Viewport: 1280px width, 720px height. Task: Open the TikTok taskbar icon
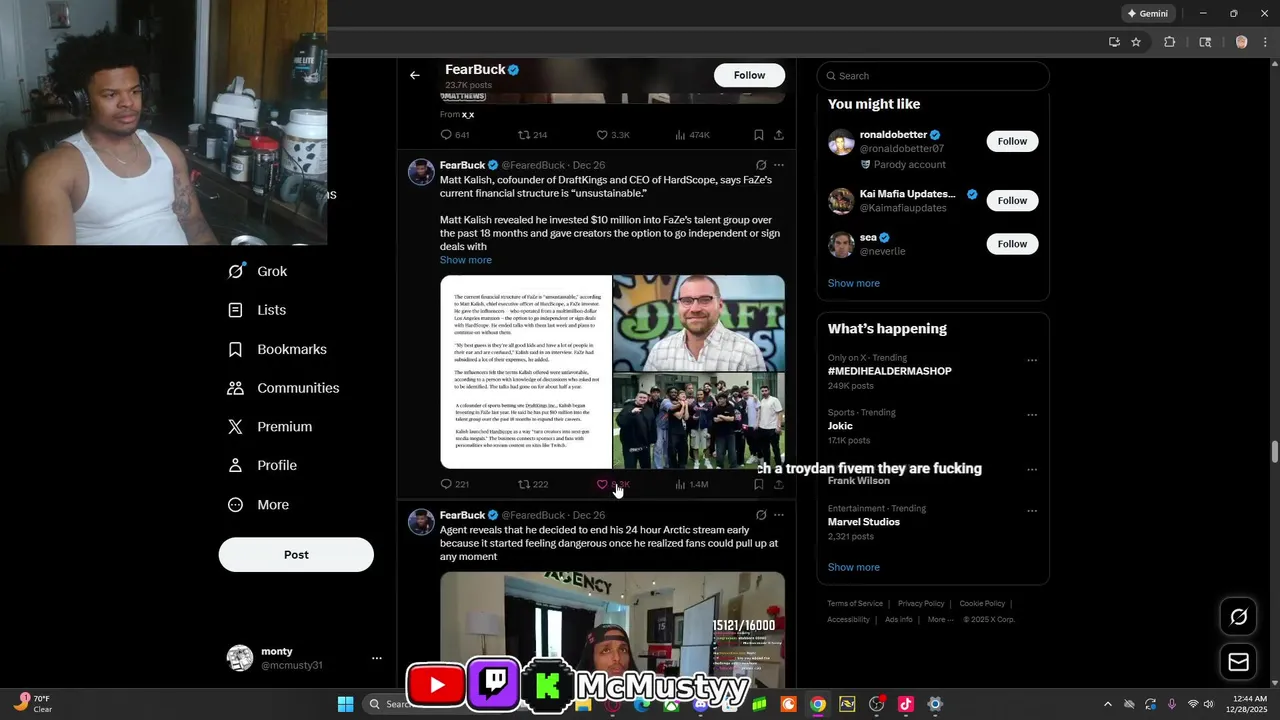(906, 704)
